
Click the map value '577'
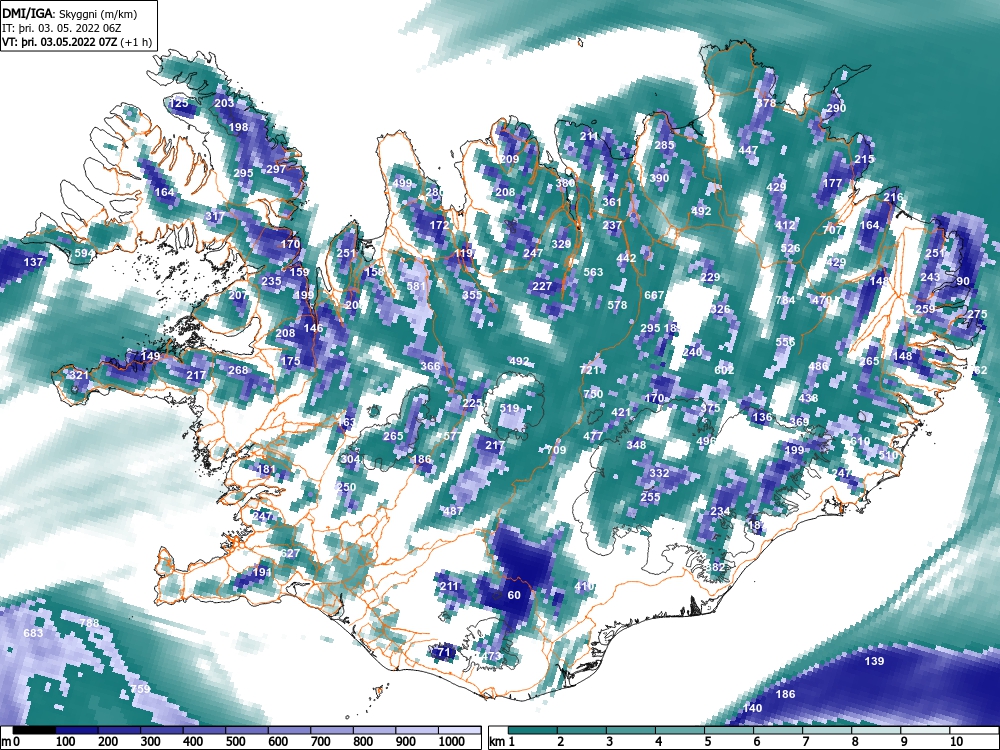pyautogui.click(x=452, y=436)
